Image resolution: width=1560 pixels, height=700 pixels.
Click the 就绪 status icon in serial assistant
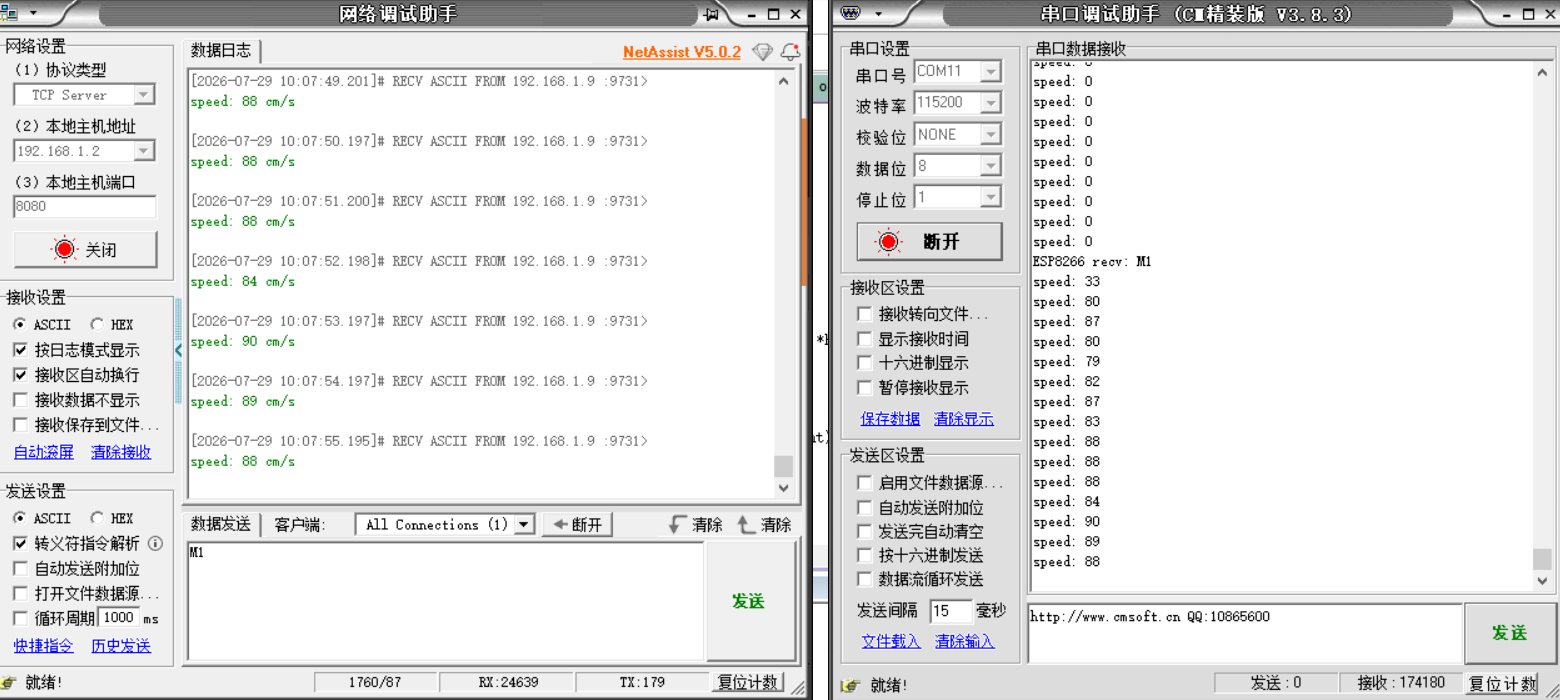click(x=851, y=685)
